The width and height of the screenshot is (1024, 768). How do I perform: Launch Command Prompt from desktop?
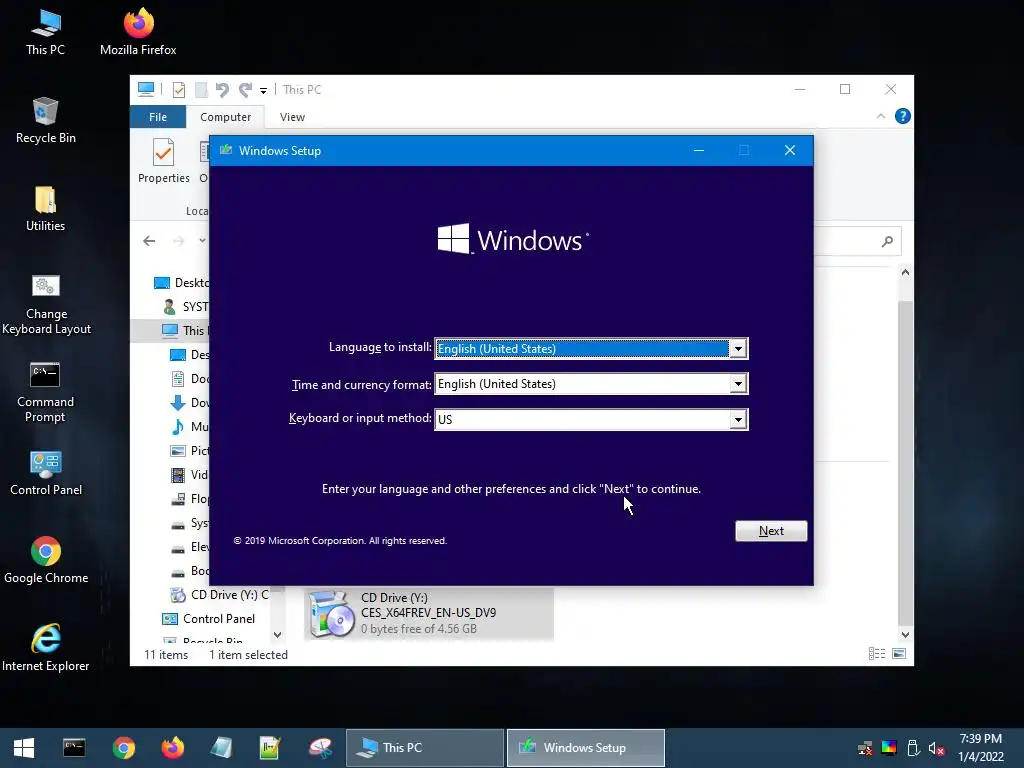point(45,392)
